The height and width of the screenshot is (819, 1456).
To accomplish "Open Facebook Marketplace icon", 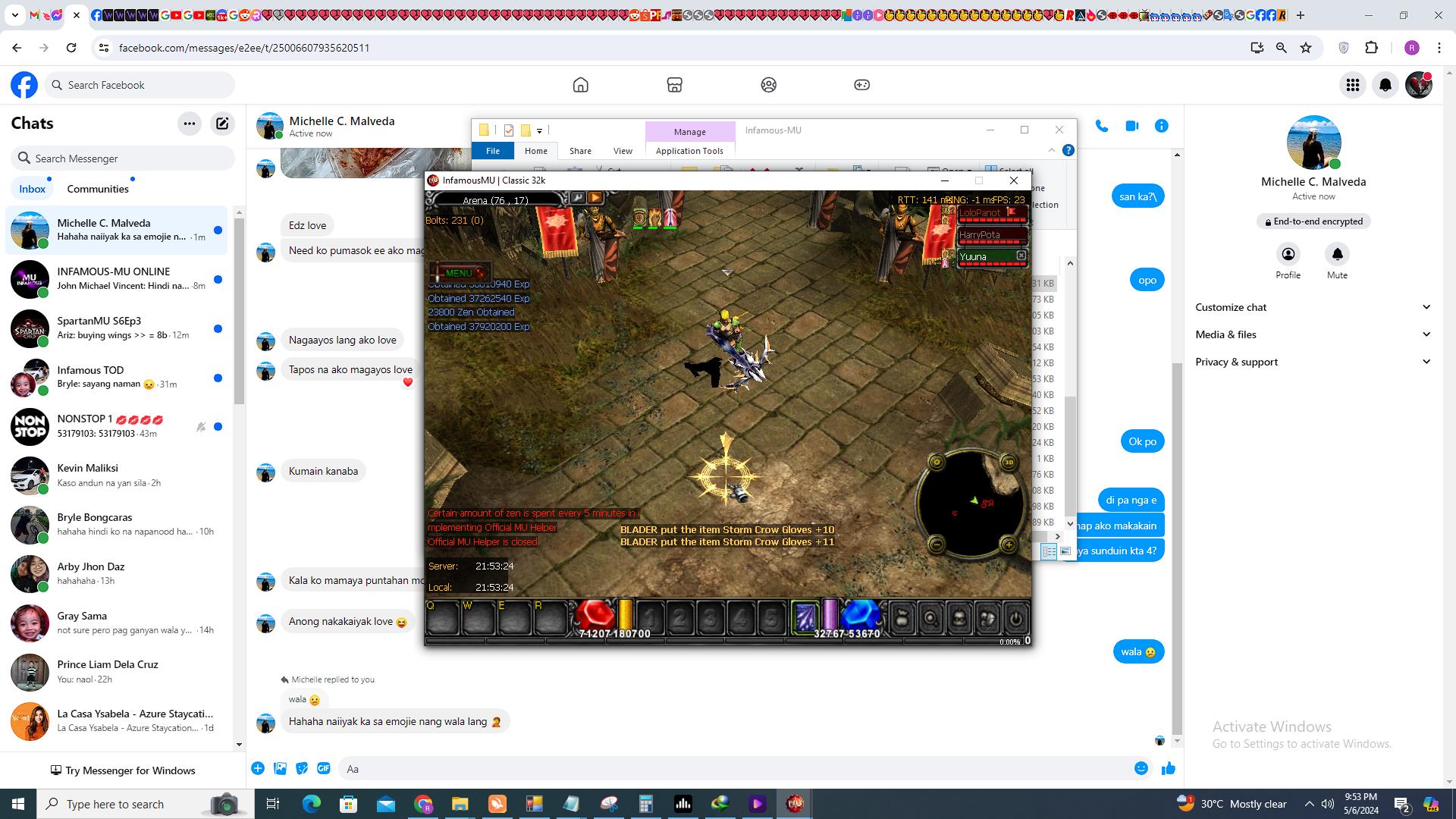I will (x=675, y=85).
